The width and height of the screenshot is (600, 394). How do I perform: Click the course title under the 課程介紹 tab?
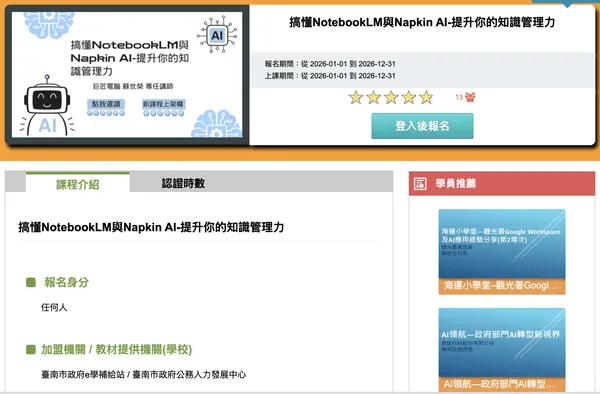pos(151,227)
